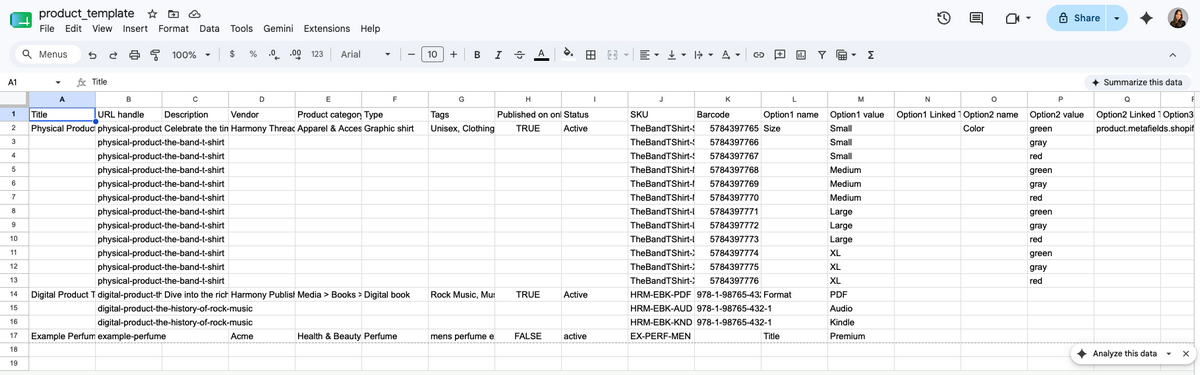
Task: Click the move to folder icon
Action: click(173, 14)
